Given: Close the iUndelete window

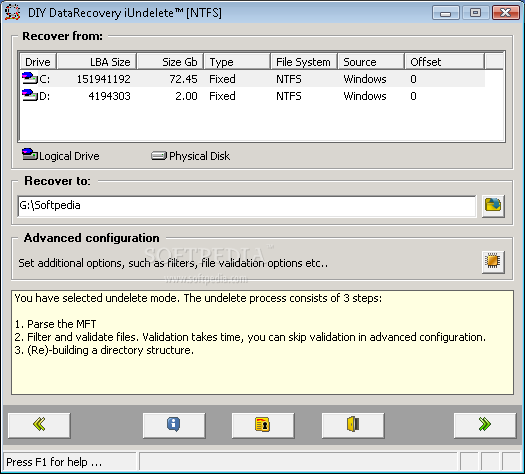Looking at the screenshot, I should coord(506,13).
